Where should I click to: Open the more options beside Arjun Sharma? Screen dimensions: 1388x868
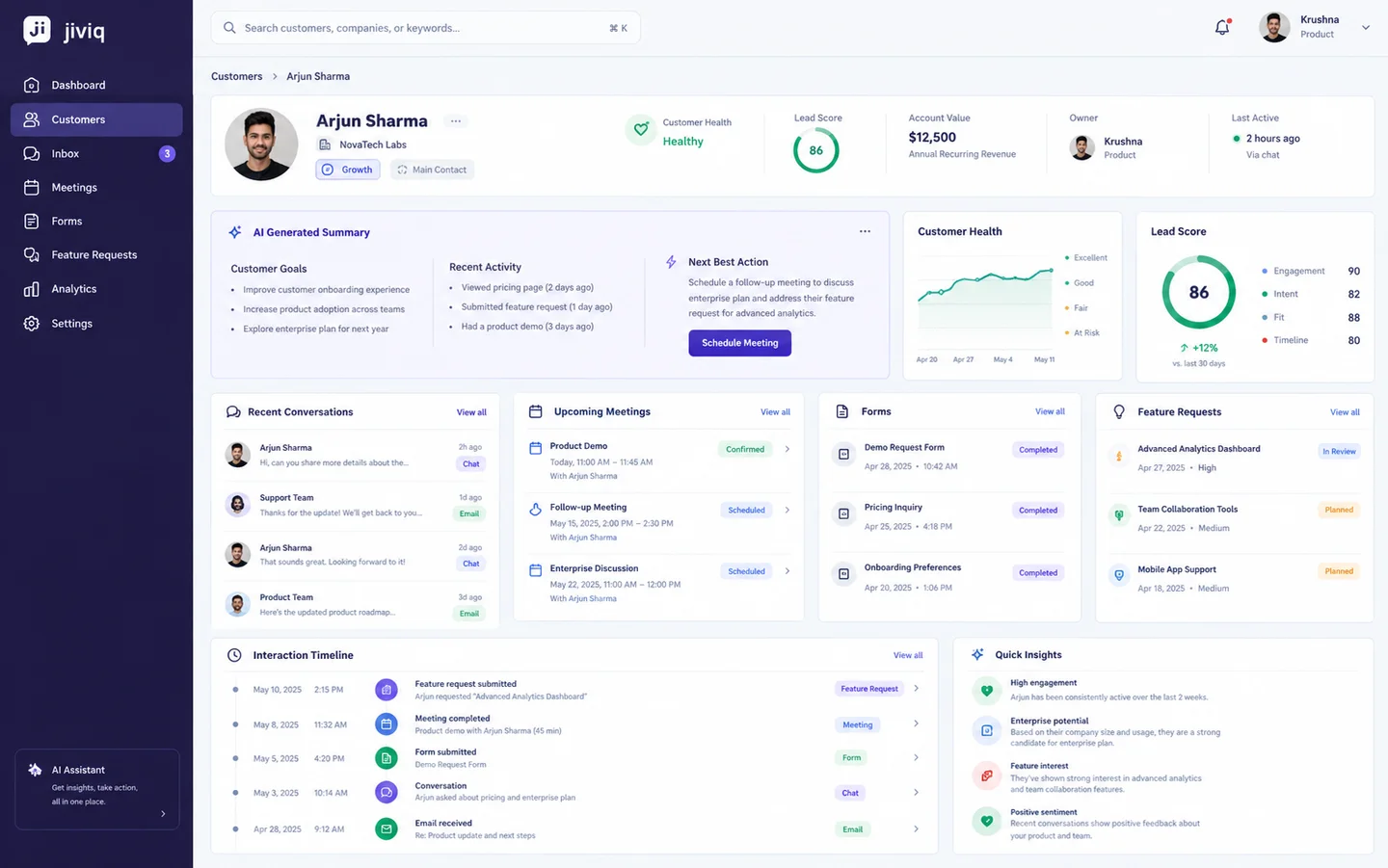[x=455, y=120]
